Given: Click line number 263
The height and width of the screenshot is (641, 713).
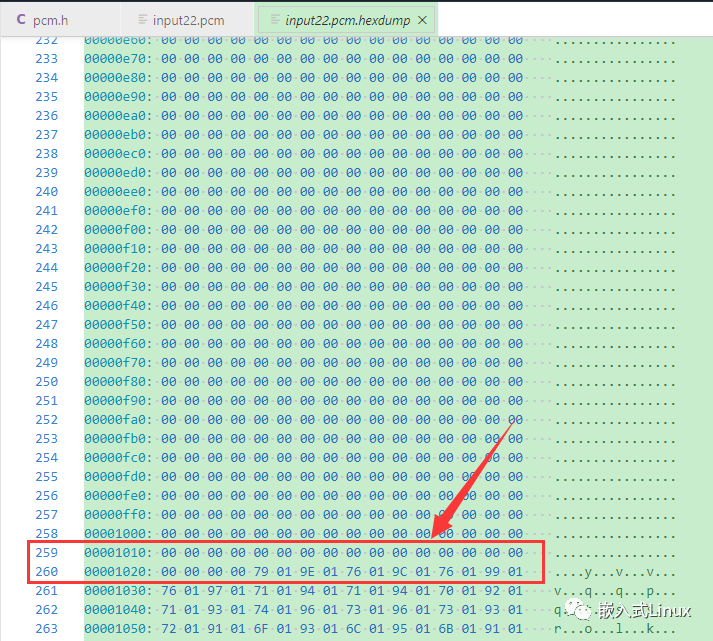Looking at the screenshot, I should [47, 629].
